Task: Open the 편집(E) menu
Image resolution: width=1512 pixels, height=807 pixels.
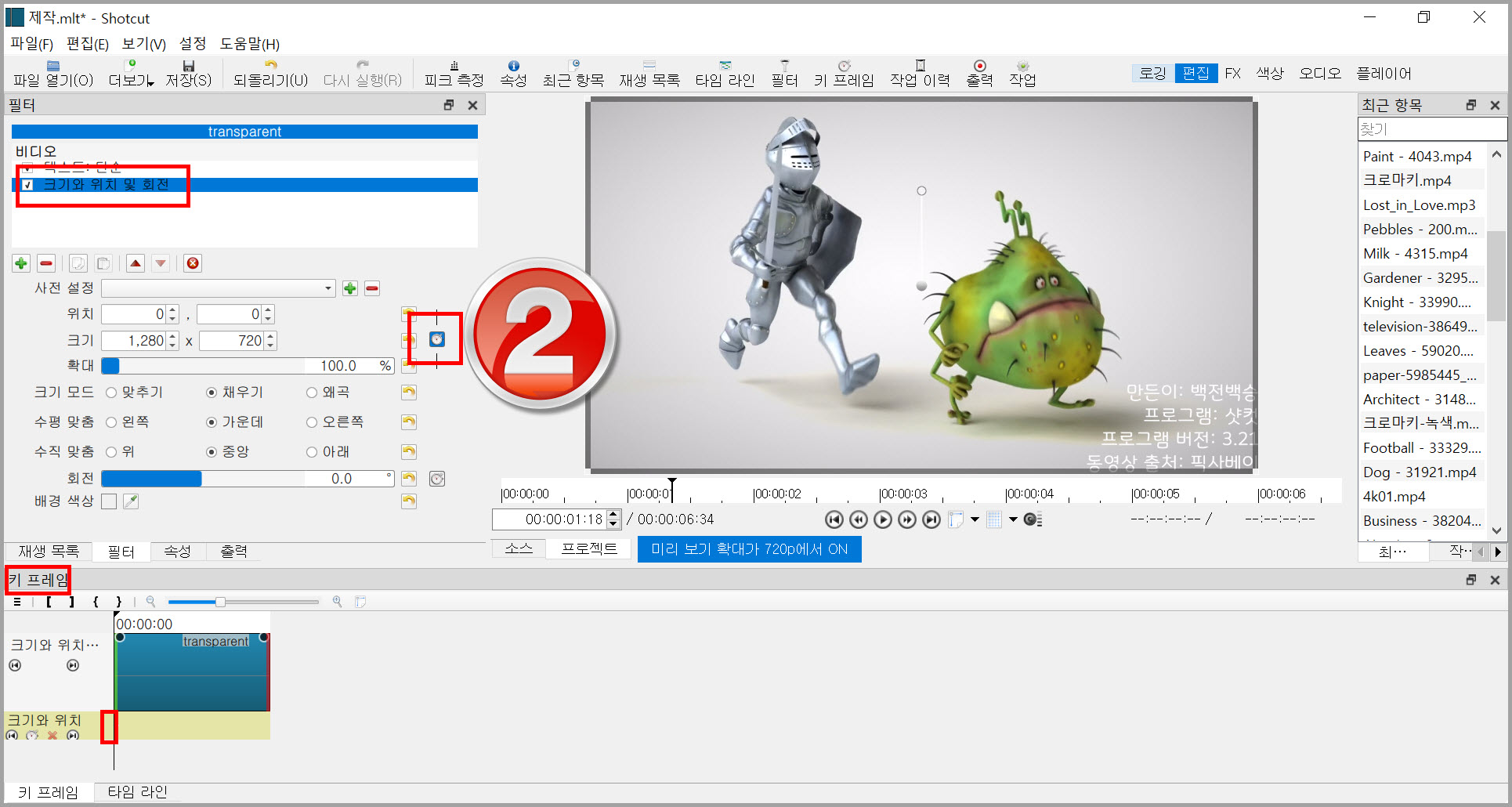Action: click(87, 44)
